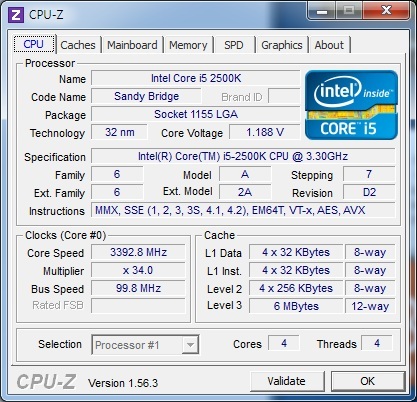Open the Graphics tab
This screenshot has height=402, width=417.
coord(282,45)
